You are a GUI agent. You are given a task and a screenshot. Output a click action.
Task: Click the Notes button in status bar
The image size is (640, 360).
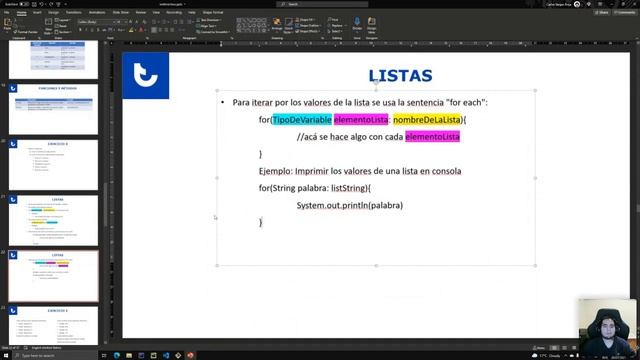click(539, 348)
